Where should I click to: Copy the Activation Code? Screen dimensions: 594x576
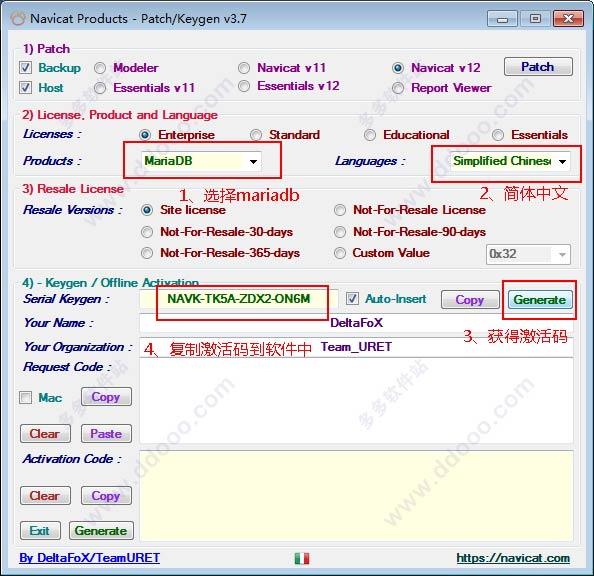(106, 496)
